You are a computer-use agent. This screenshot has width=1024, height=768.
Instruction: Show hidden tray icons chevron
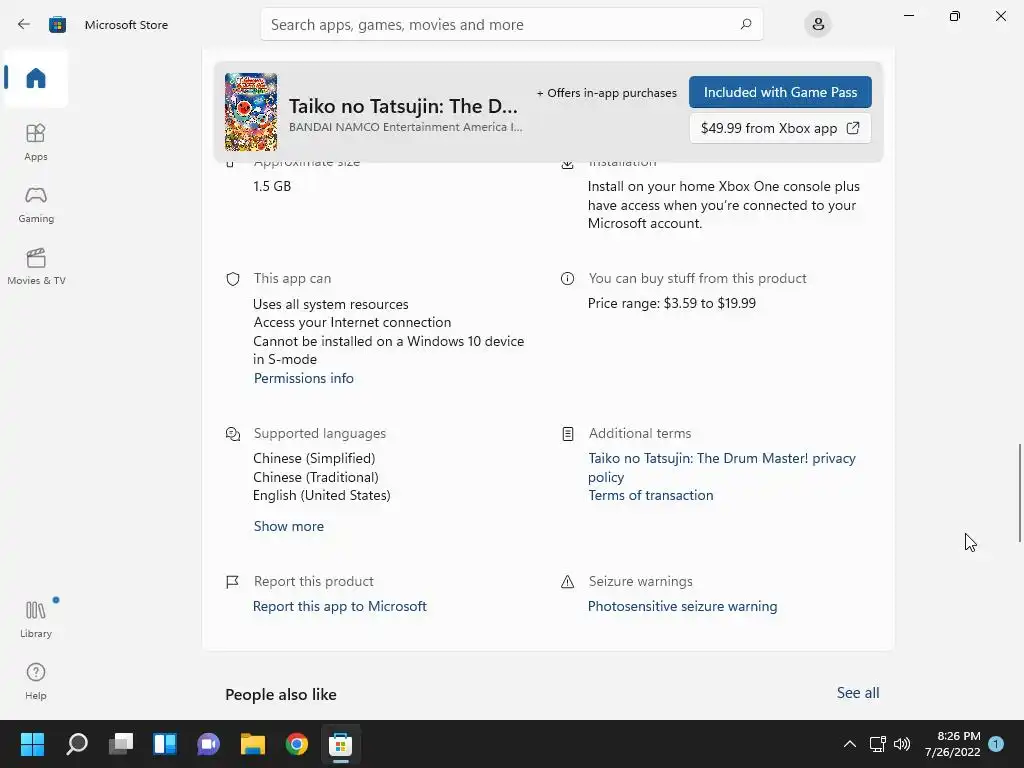(850, 744)
